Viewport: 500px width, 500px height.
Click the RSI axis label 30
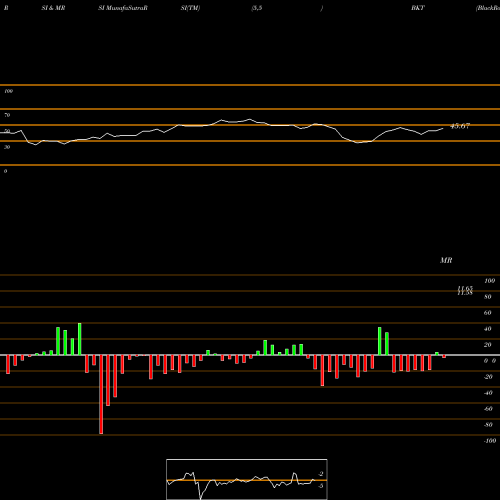click(x=7, y=147)
